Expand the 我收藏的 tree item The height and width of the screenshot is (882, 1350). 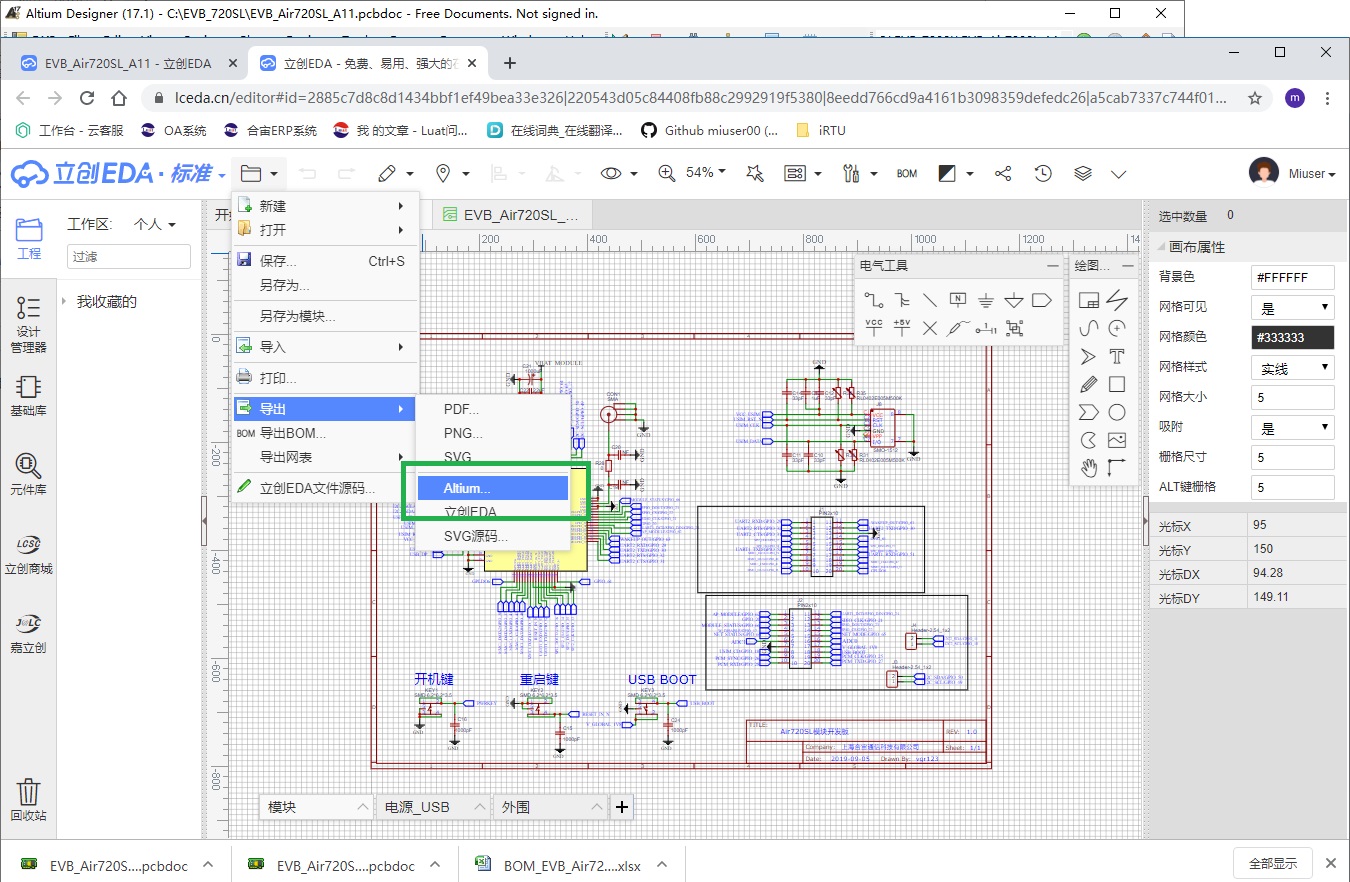(66, 302)
